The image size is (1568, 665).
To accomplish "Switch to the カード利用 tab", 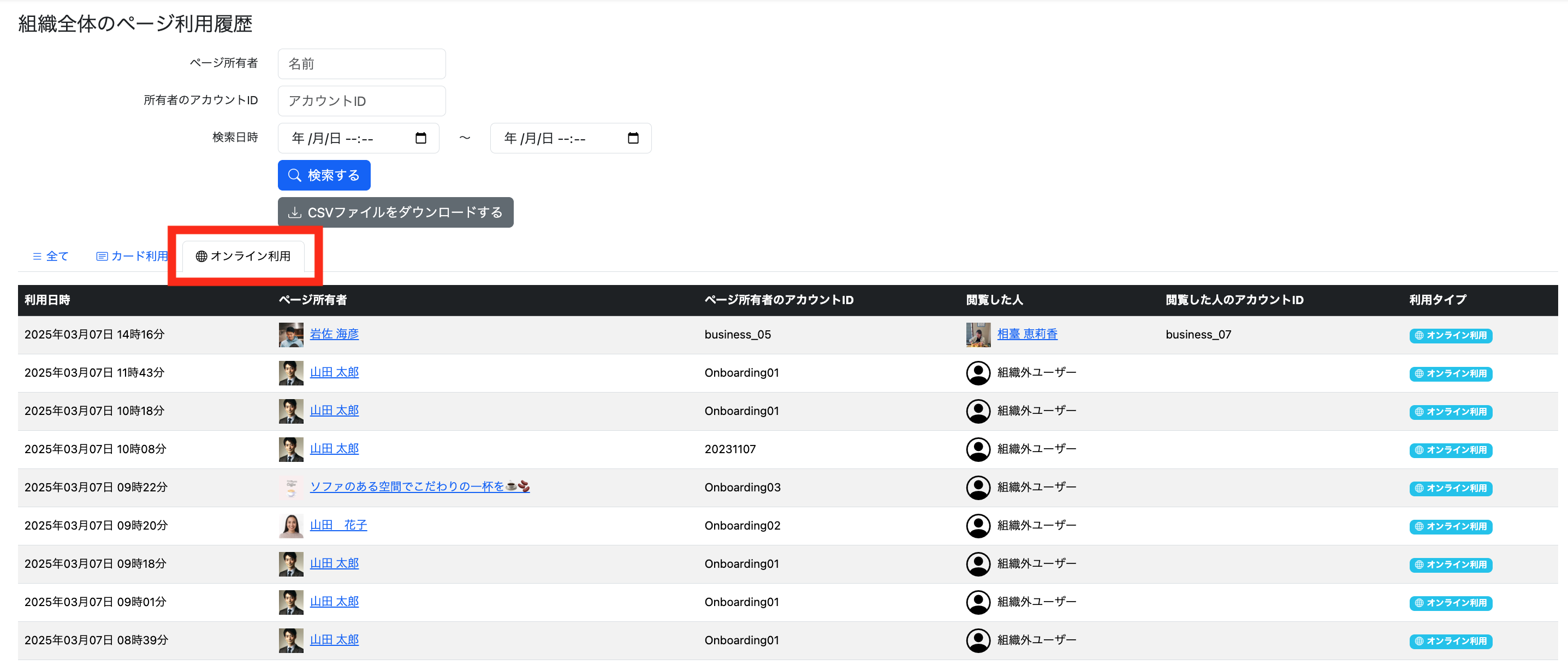I will 132,257.
